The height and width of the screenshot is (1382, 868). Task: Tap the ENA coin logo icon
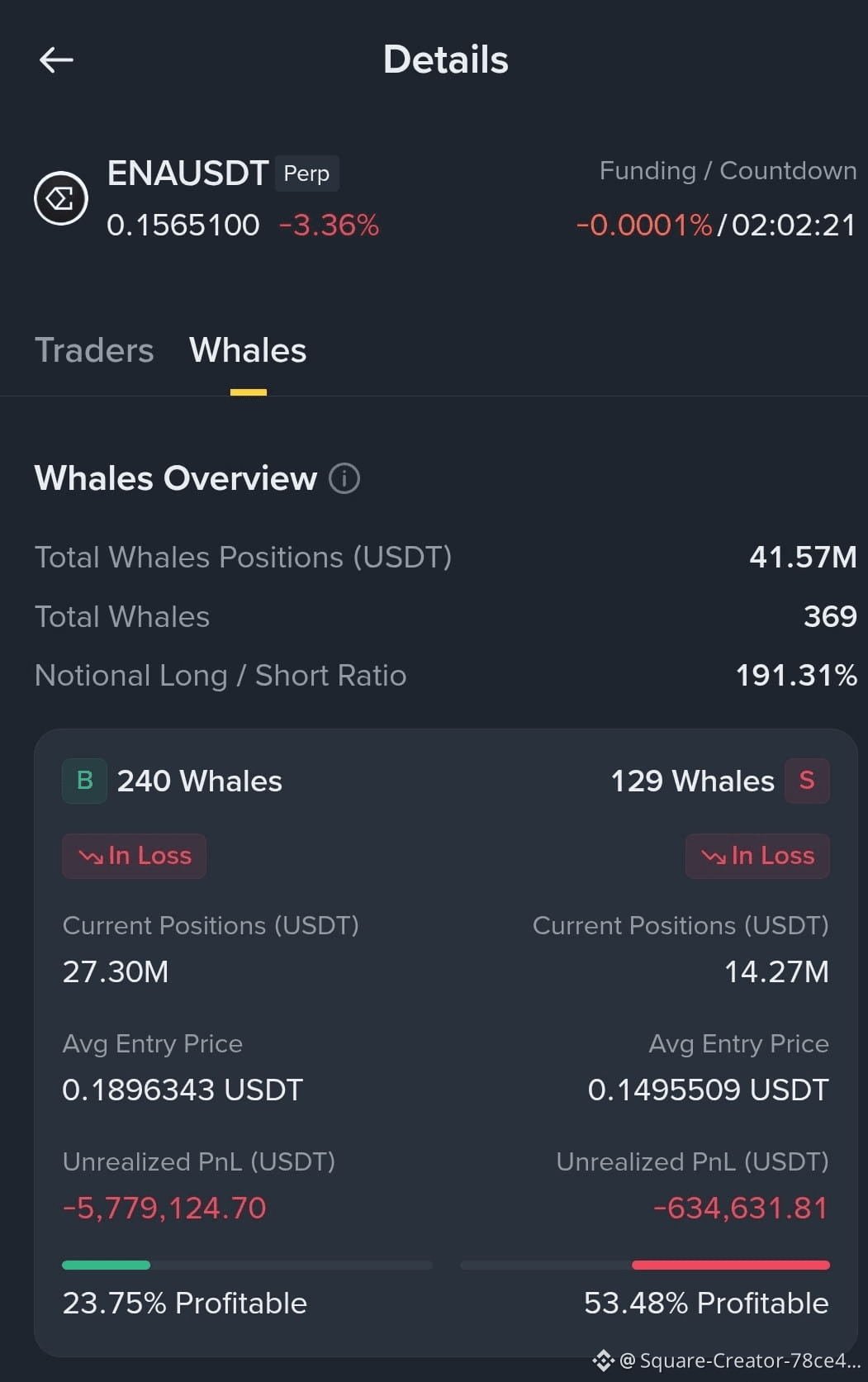61,198
